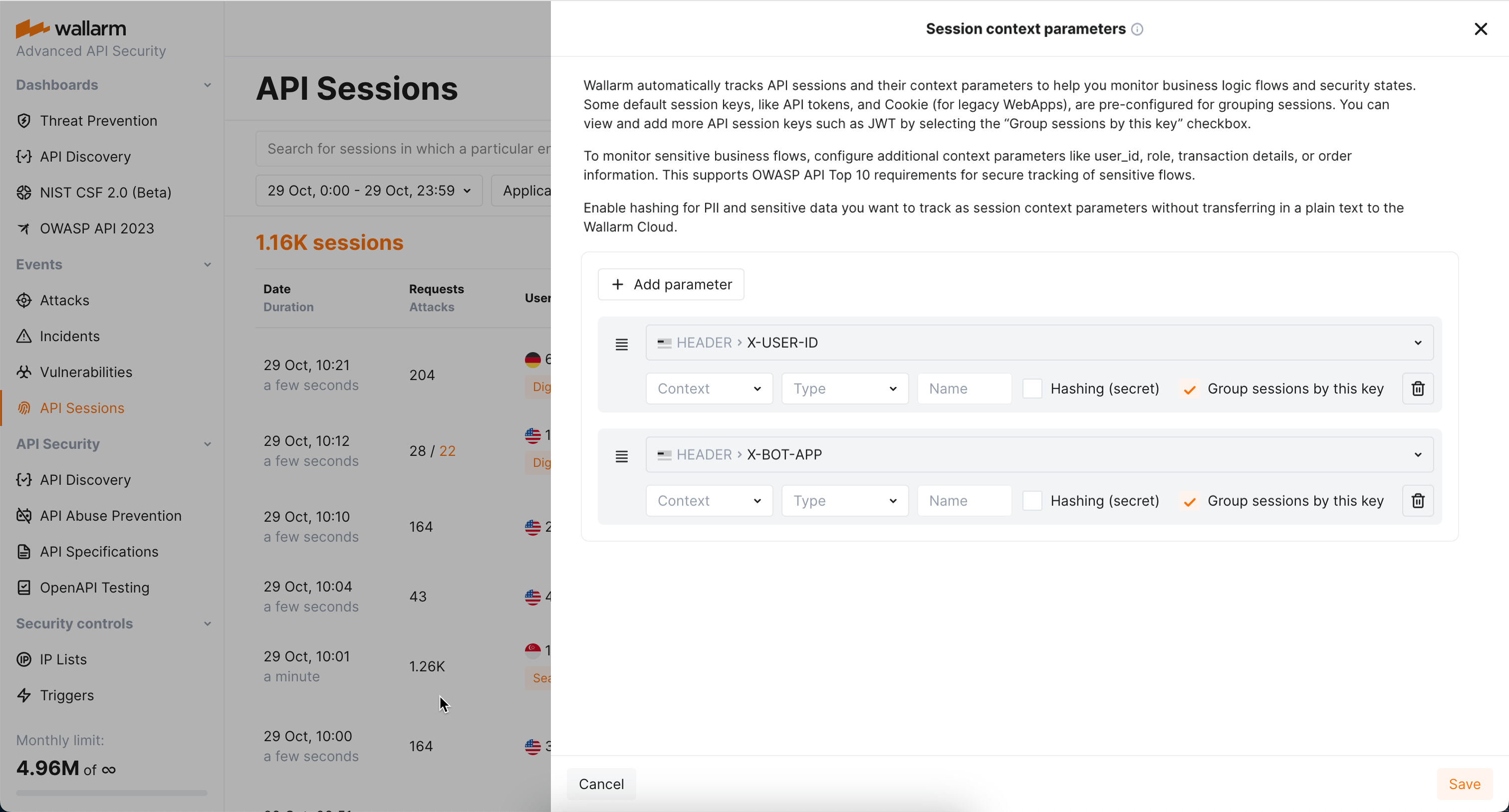Uncheck Group sessions by this key for X-USER-ID
The image size is (1509, 812).
coord(1189,389)
